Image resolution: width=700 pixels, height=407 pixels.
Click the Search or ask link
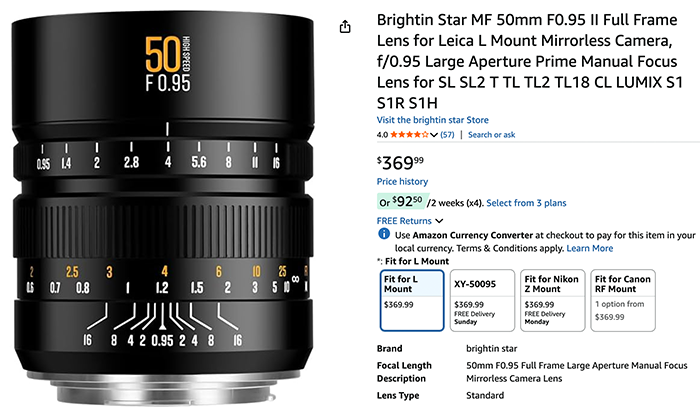[x=492, y=134]
